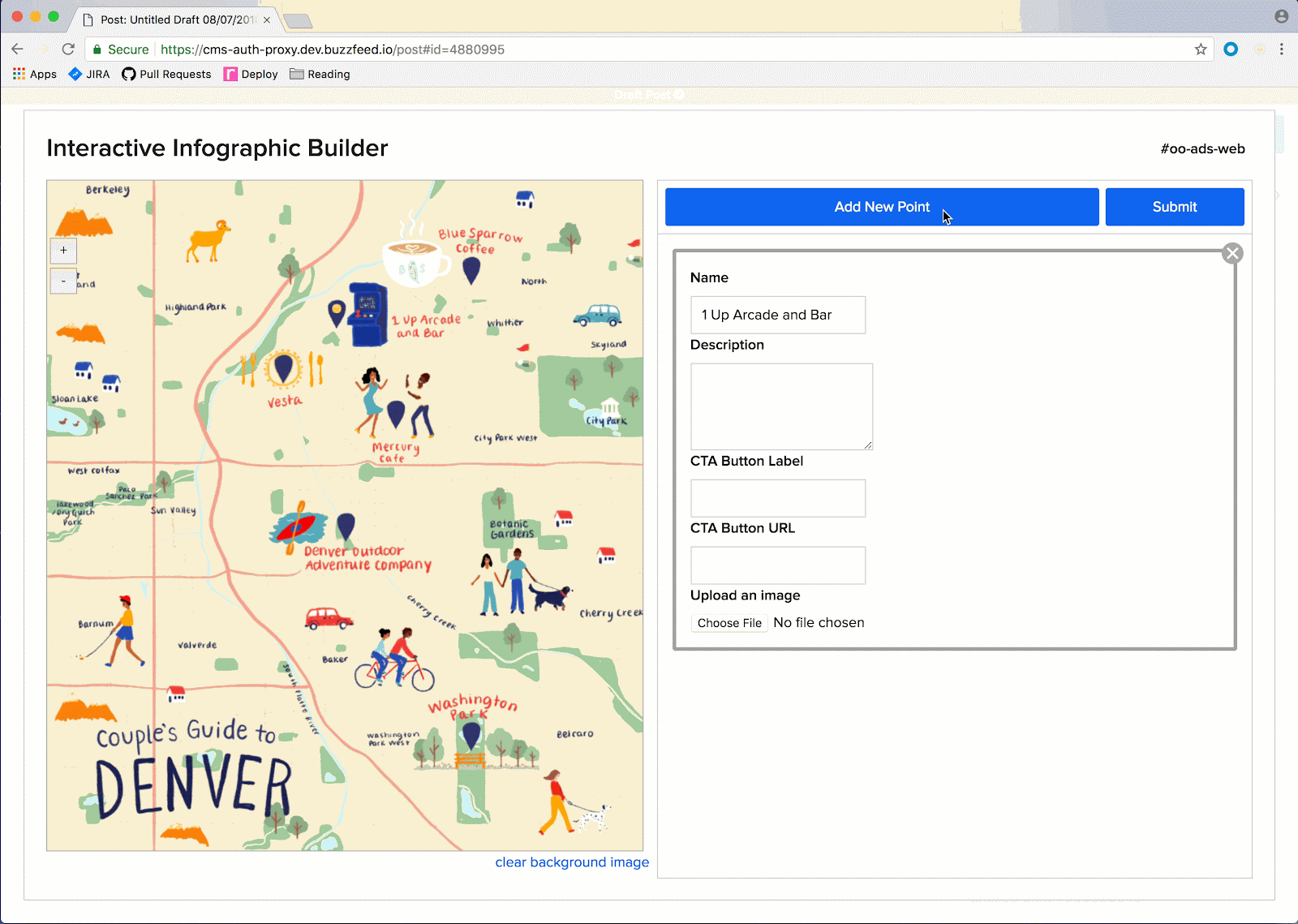Submit the infographic
Screen dimensions: 1298x924
click(x=1175, y=207)
